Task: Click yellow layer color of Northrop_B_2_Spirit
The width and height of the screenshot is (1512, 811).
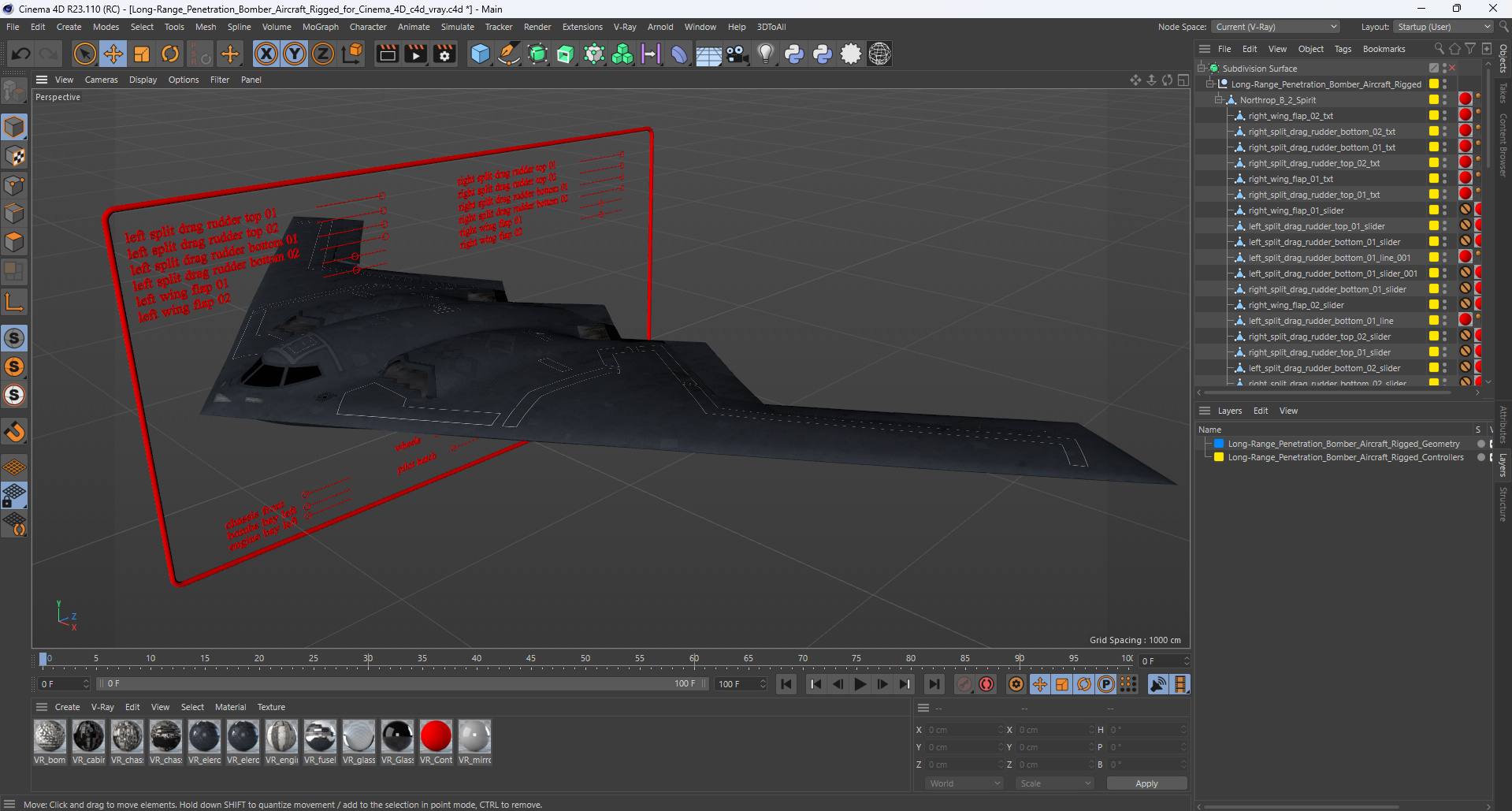Action: 1434,100
